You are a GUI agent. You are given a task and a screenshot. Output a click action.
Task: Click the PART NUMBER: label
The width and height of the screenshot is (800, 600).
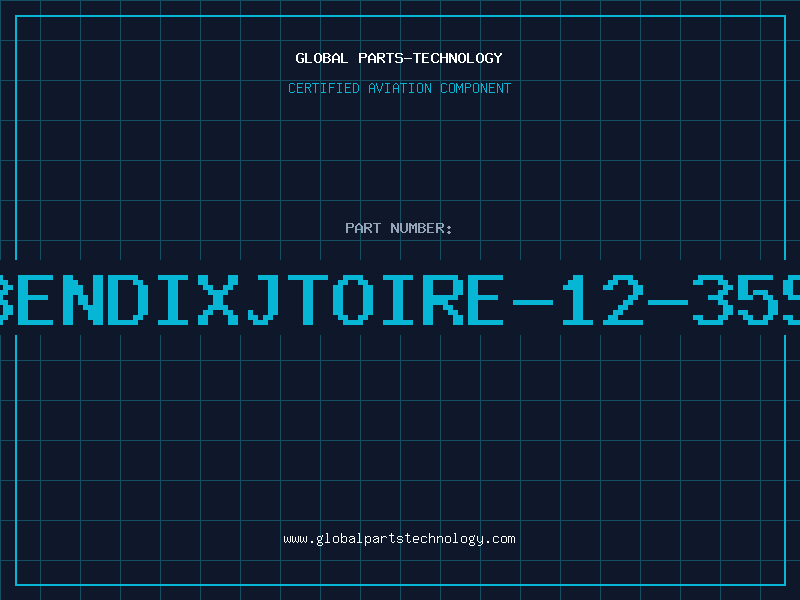[399, 228]
